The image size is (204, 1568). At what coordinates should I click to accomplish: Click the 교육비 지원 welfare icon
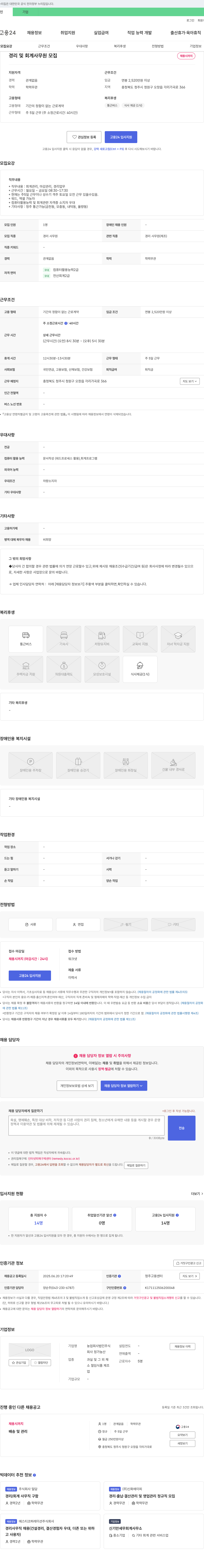coord(140,639)
